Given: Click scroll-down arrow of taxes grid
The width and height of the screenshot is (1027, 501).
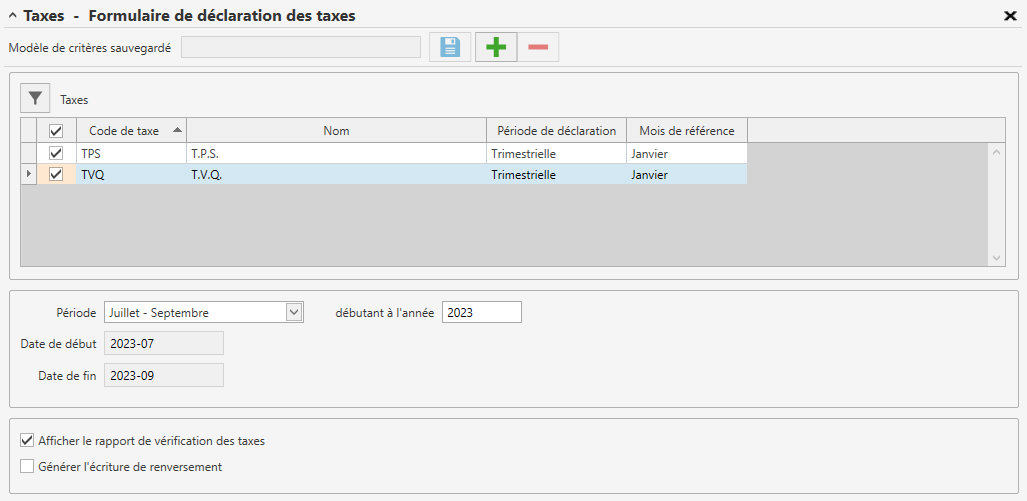Looking at the screenshot, I should point(996,258).
